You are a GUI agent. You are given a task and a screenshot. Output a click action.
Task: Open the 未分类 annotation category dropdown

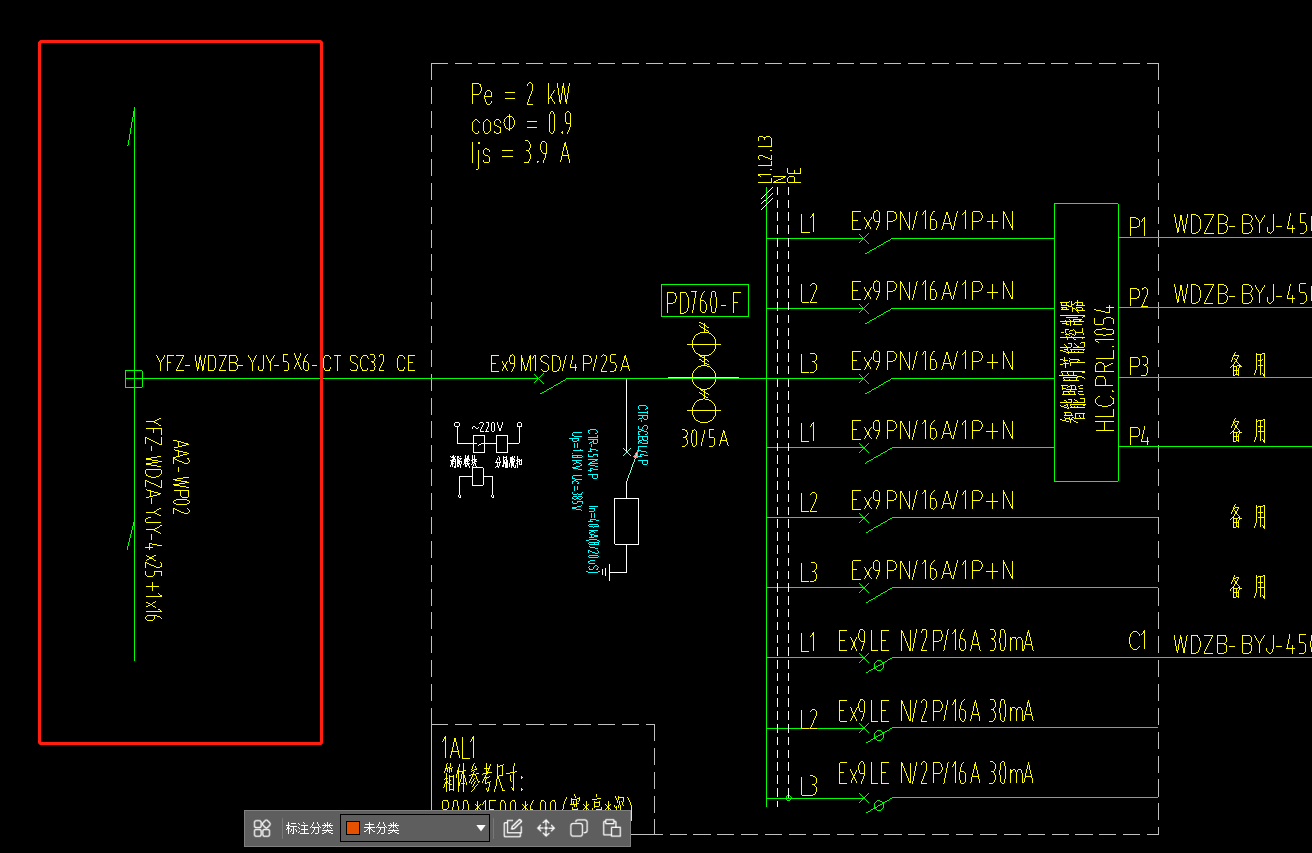point(415,828)
